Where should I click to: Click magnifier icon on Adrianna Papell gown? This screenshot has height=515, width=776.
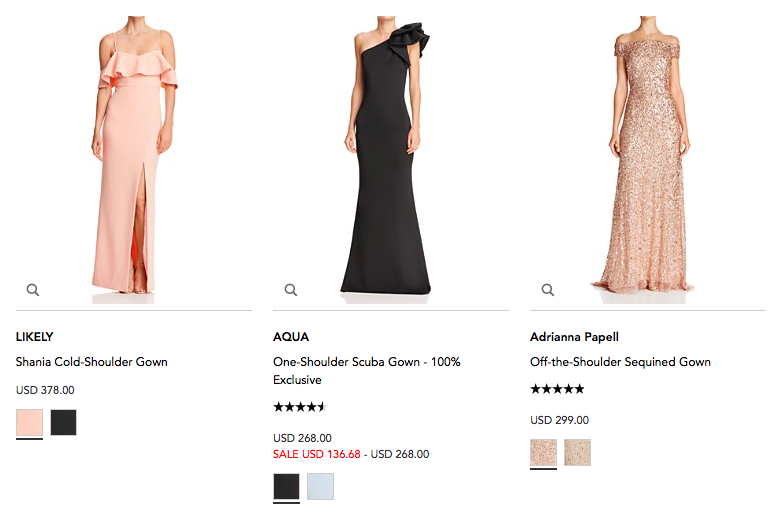[548, 290]
